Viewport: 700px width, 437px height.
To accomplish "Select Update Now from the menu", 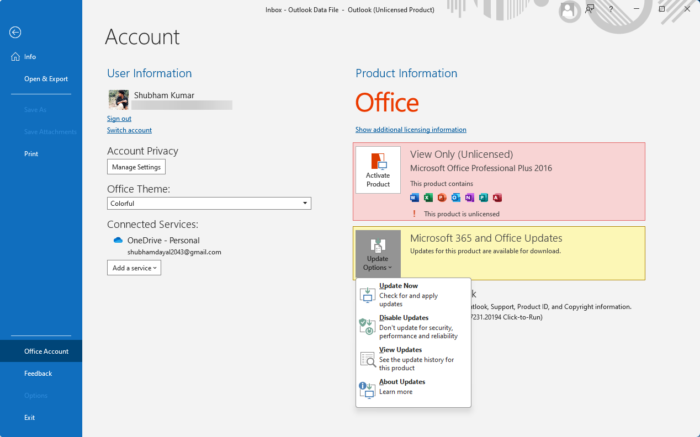I will tap(413, 295).
